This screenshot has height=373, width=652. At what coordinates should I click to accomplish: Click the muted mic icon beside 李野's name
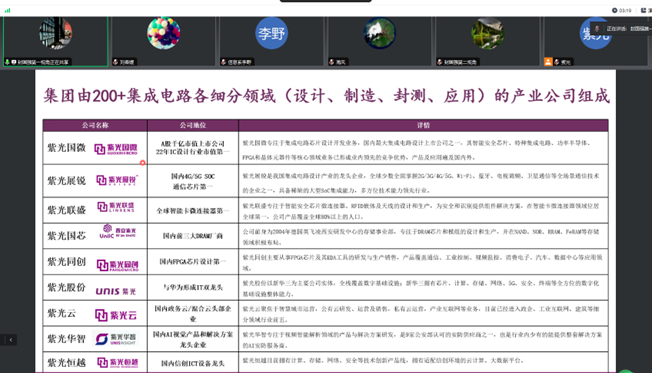pyautogui.click(x=223, y=62)
